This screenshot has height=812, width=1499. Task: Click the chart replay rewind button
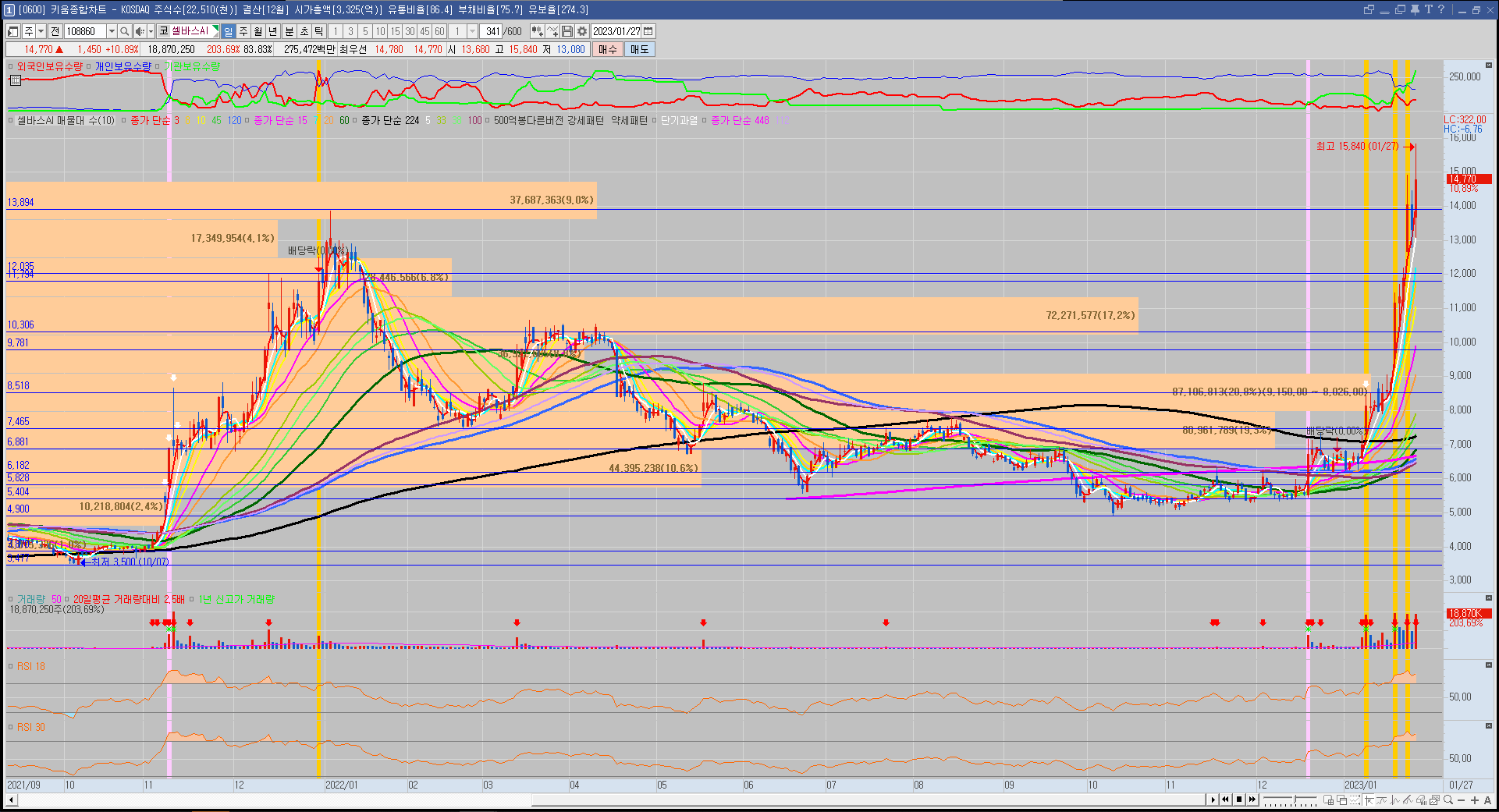point(1225,800)
